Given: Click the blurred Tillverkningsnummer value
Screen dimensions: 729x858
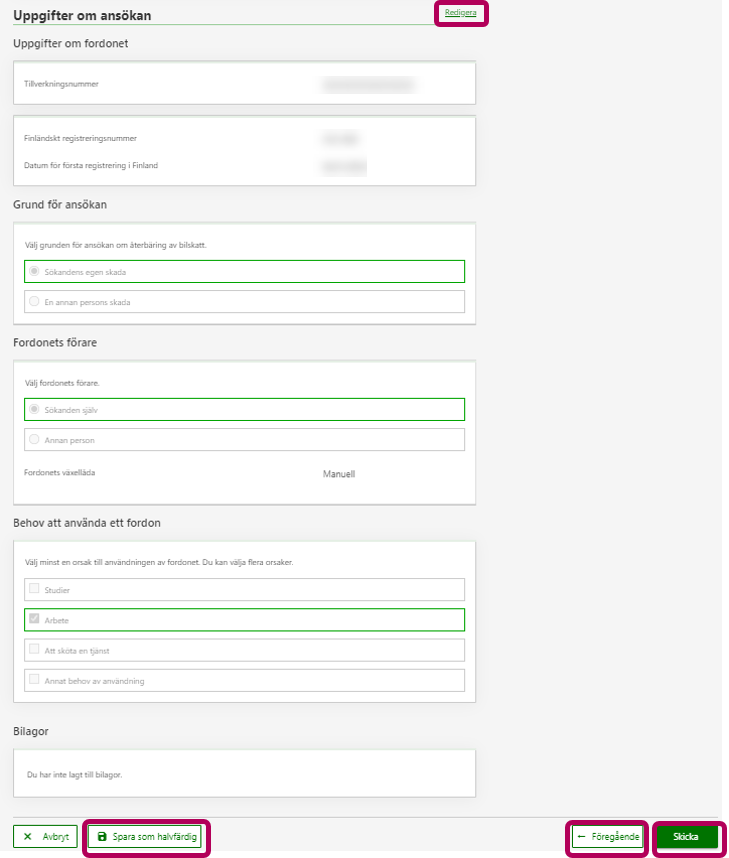Looking at the screenshot, I should 367,84.
